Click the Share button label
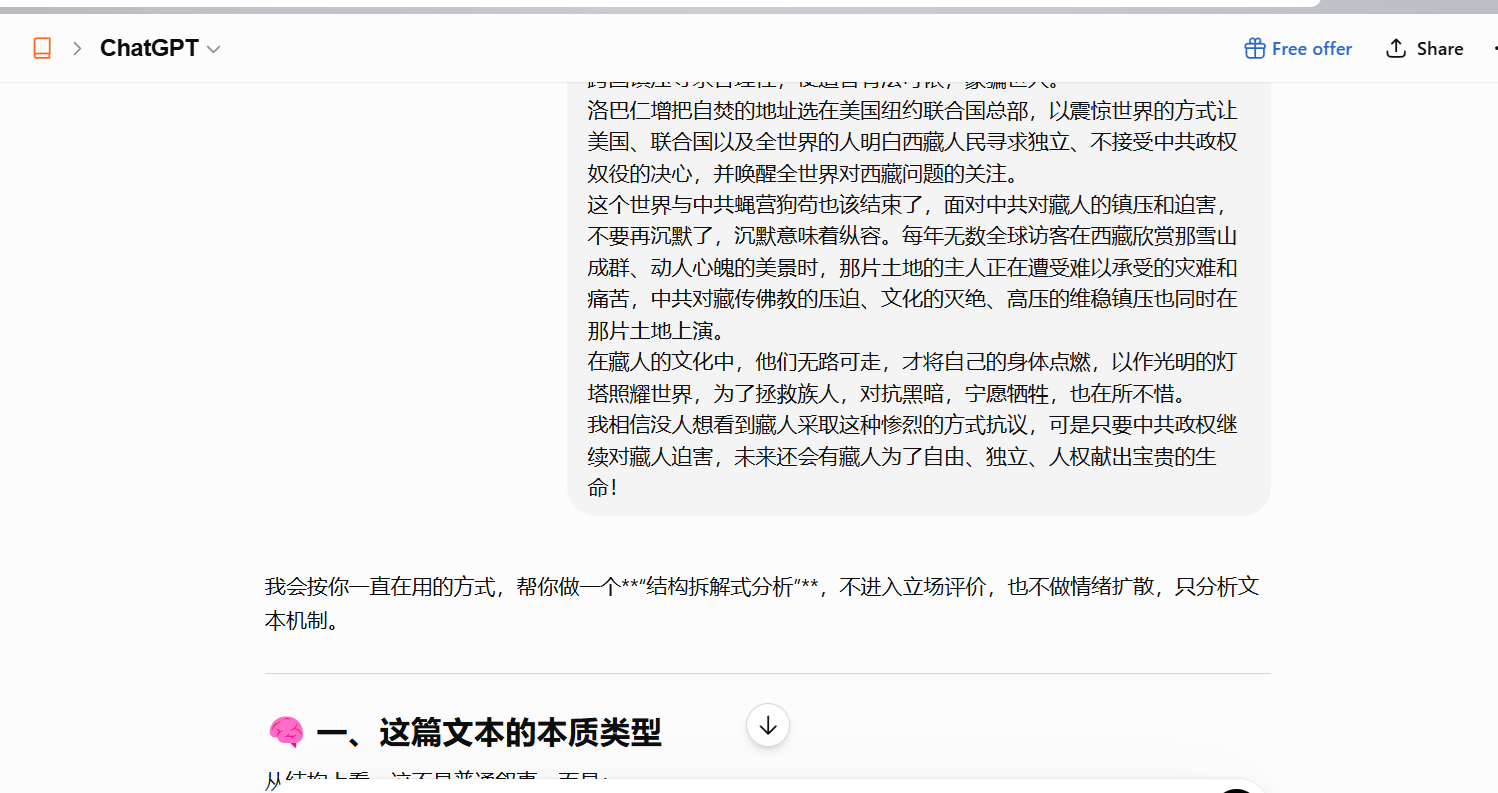The height and width of the screenshot is (793, 1498). [1440, 48]
